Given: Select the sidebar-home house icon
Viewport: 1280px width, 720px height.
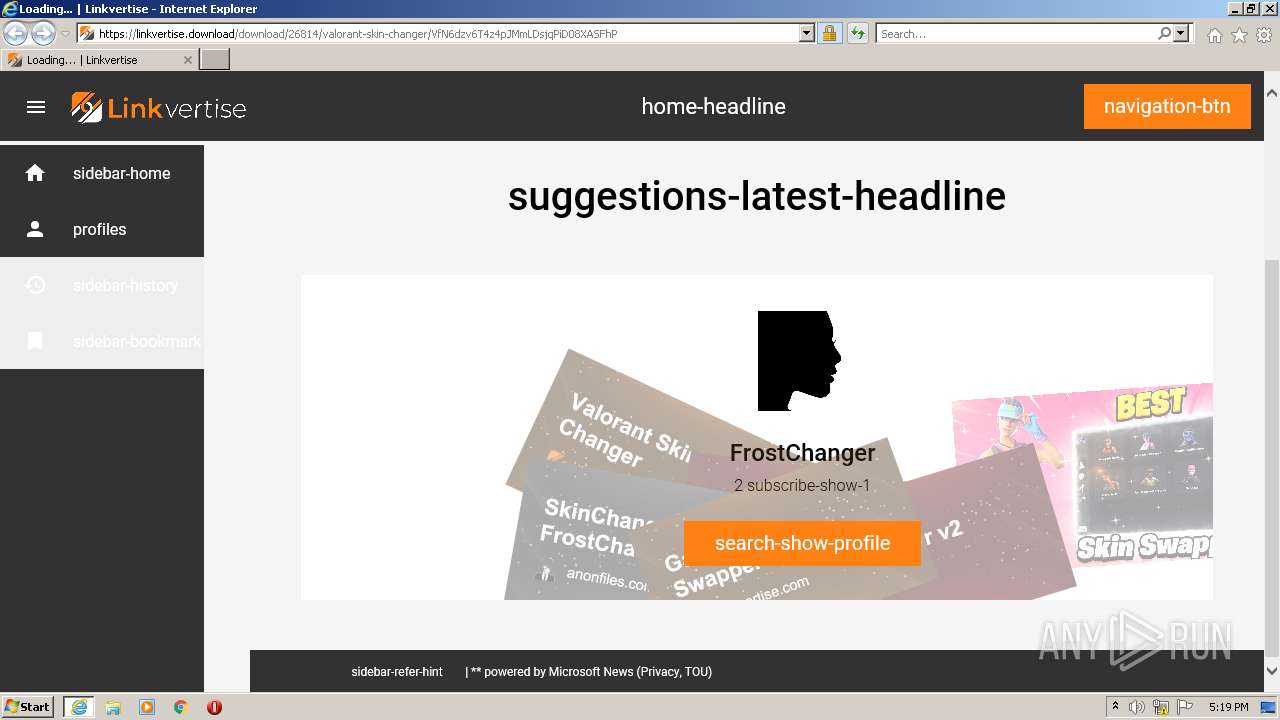Looking at the screenshot, I should pos(35,173).
